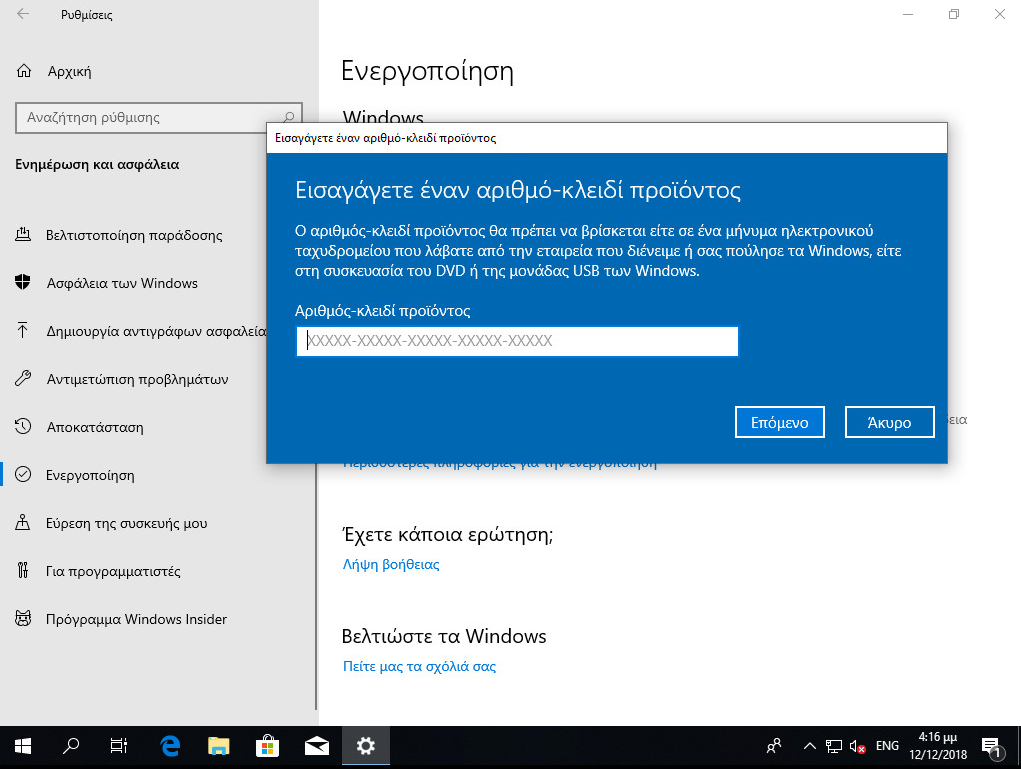Viewport: 1021px width, 769px height.
Task: Open the Mail app from the taskbar
Action: (x=316, y=746)
